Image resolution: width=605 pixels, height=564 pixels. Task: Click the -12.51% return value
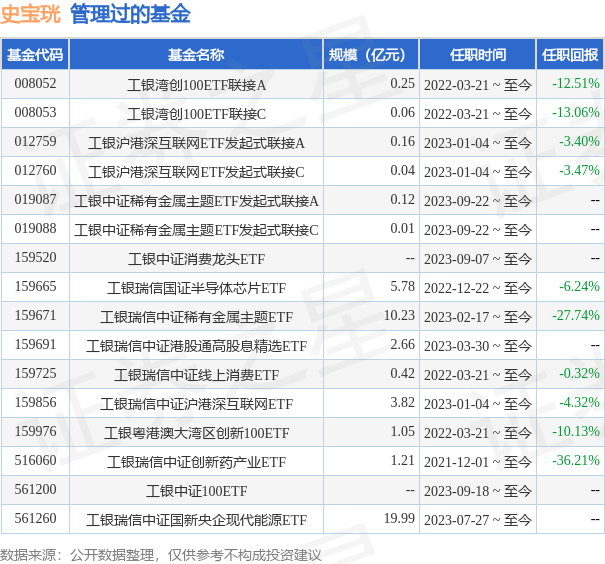[x=576, y=83]
